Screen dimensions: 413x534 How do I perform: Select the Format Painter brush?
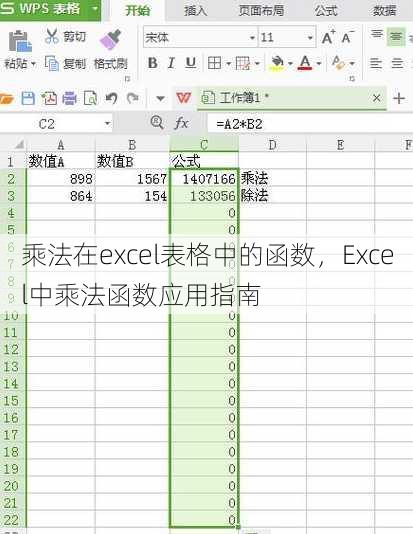[x=111, y=40]
